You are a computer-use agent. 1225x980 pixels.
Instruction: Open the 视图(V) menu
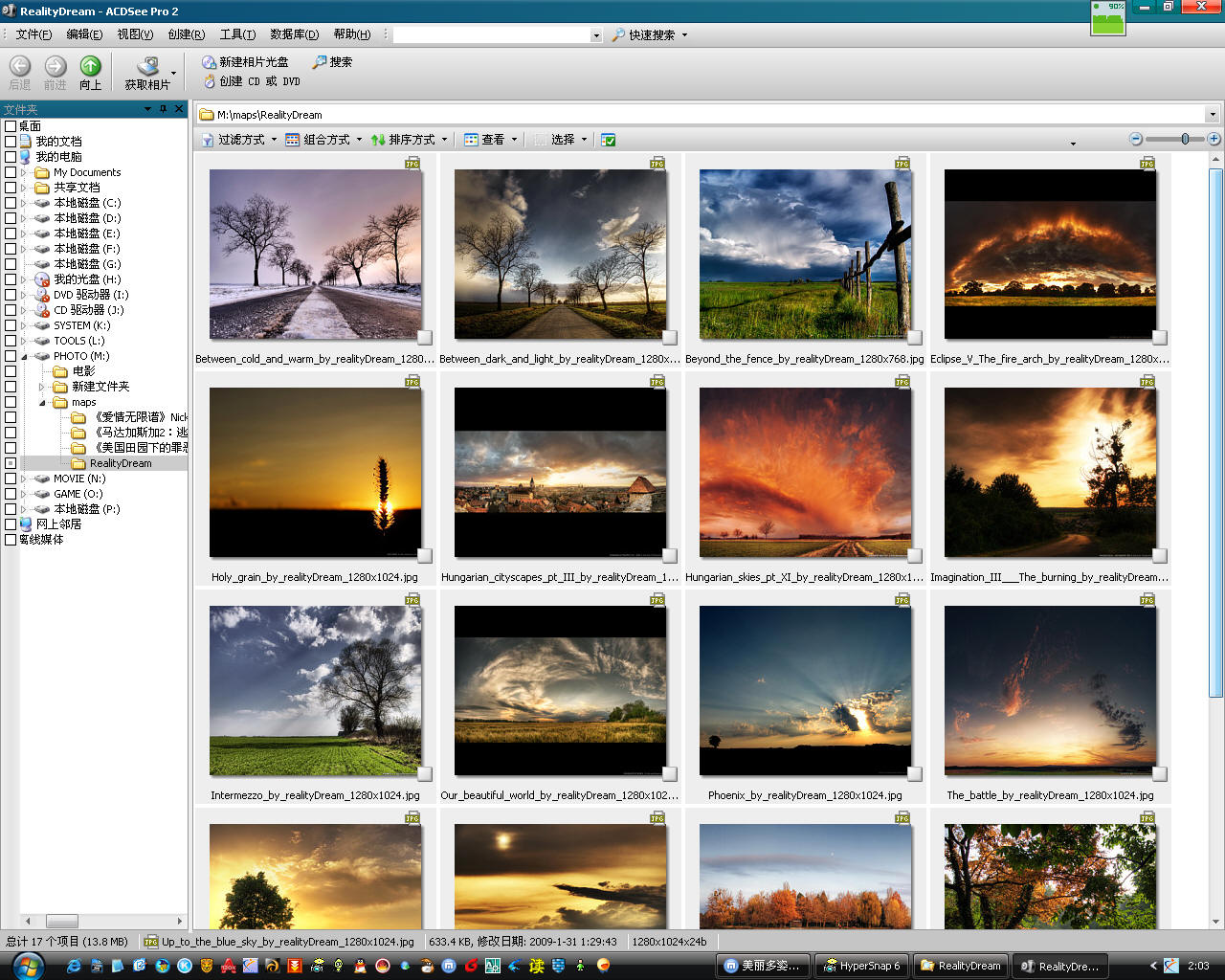coord(135,34)
